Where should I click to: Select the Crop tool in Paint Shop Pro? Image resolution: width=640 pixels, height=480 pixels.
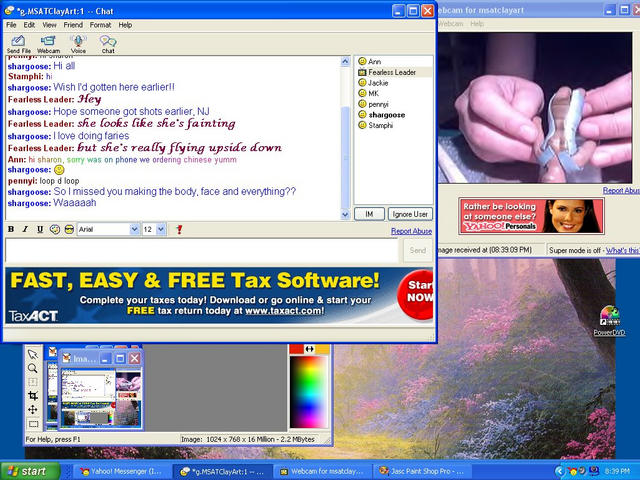[x=33, y=396]
